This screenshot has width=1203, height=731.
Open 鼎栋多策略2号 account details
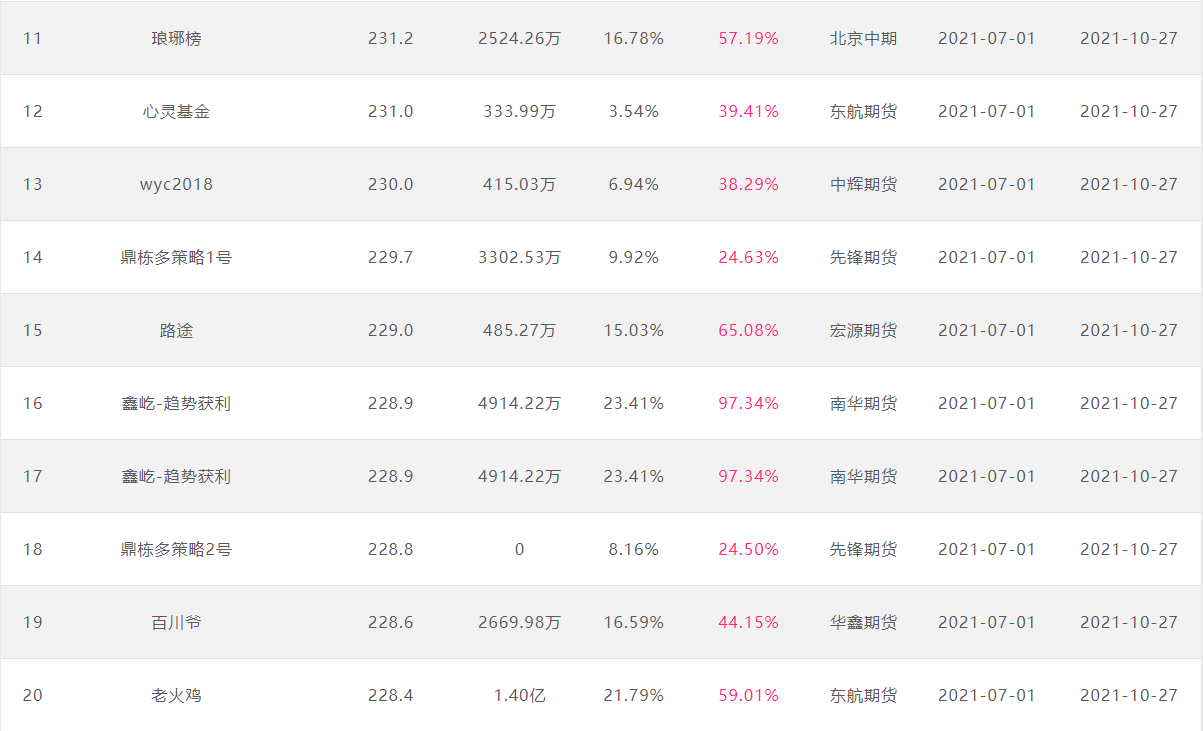point(176,549)
